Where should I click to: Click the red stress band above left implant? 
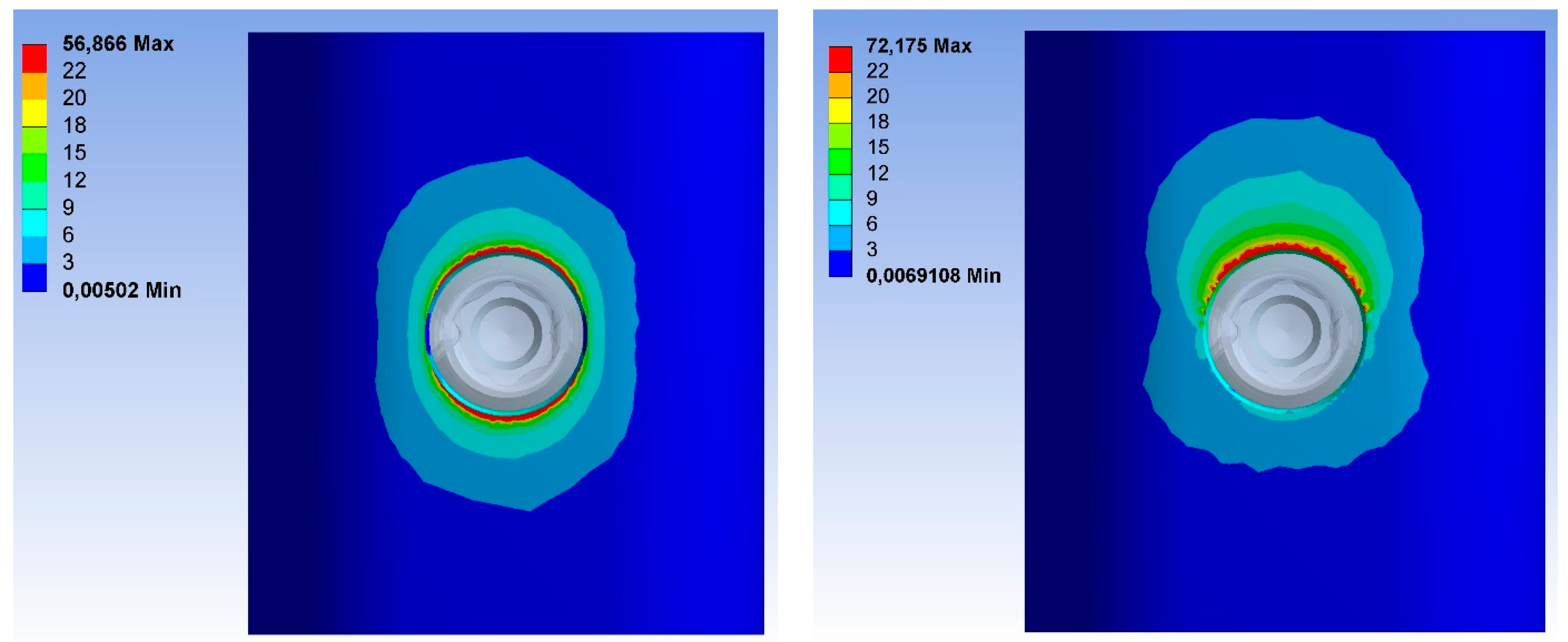(506, 249)
